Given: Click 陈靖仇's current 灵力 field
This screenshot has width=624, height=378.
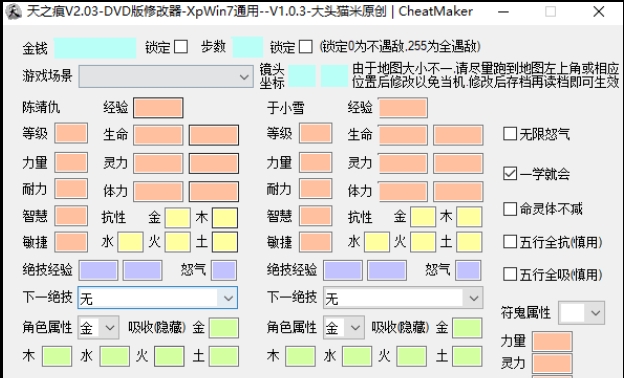Looking at the screenshot, I should point(158,164).
